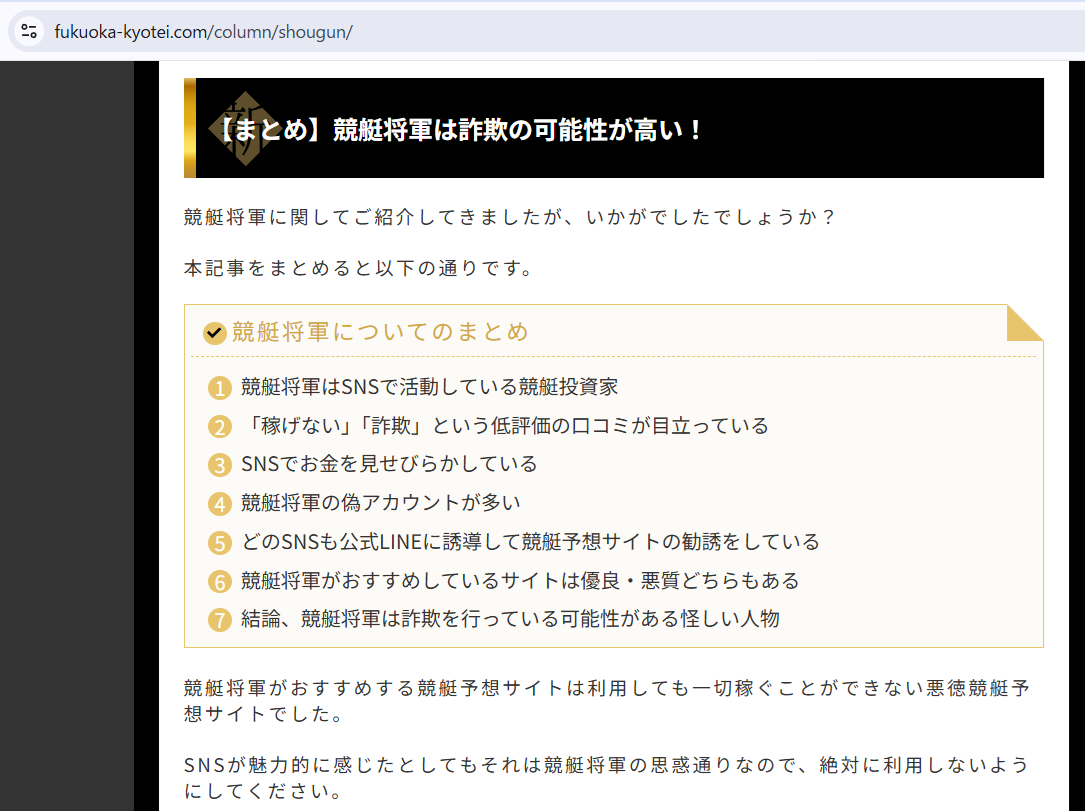The width and height of the screenshot is (1085, 811).
Task: Focus the address bar URL fukuoka-kyotei.com
Action: pyautogui.click(x=203, y=31)
